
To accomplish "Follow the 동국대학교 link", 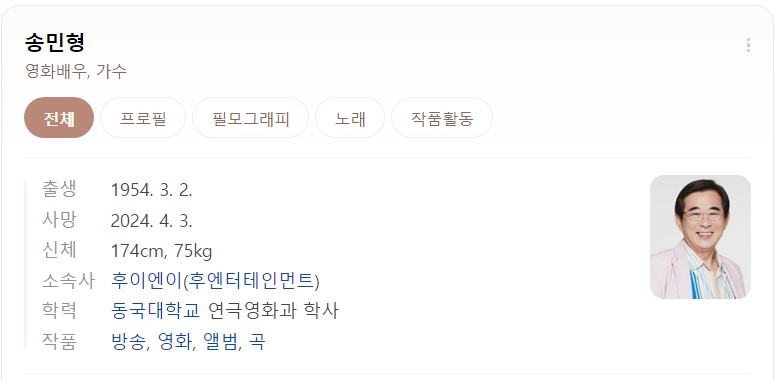I will (x=155, y=310).
